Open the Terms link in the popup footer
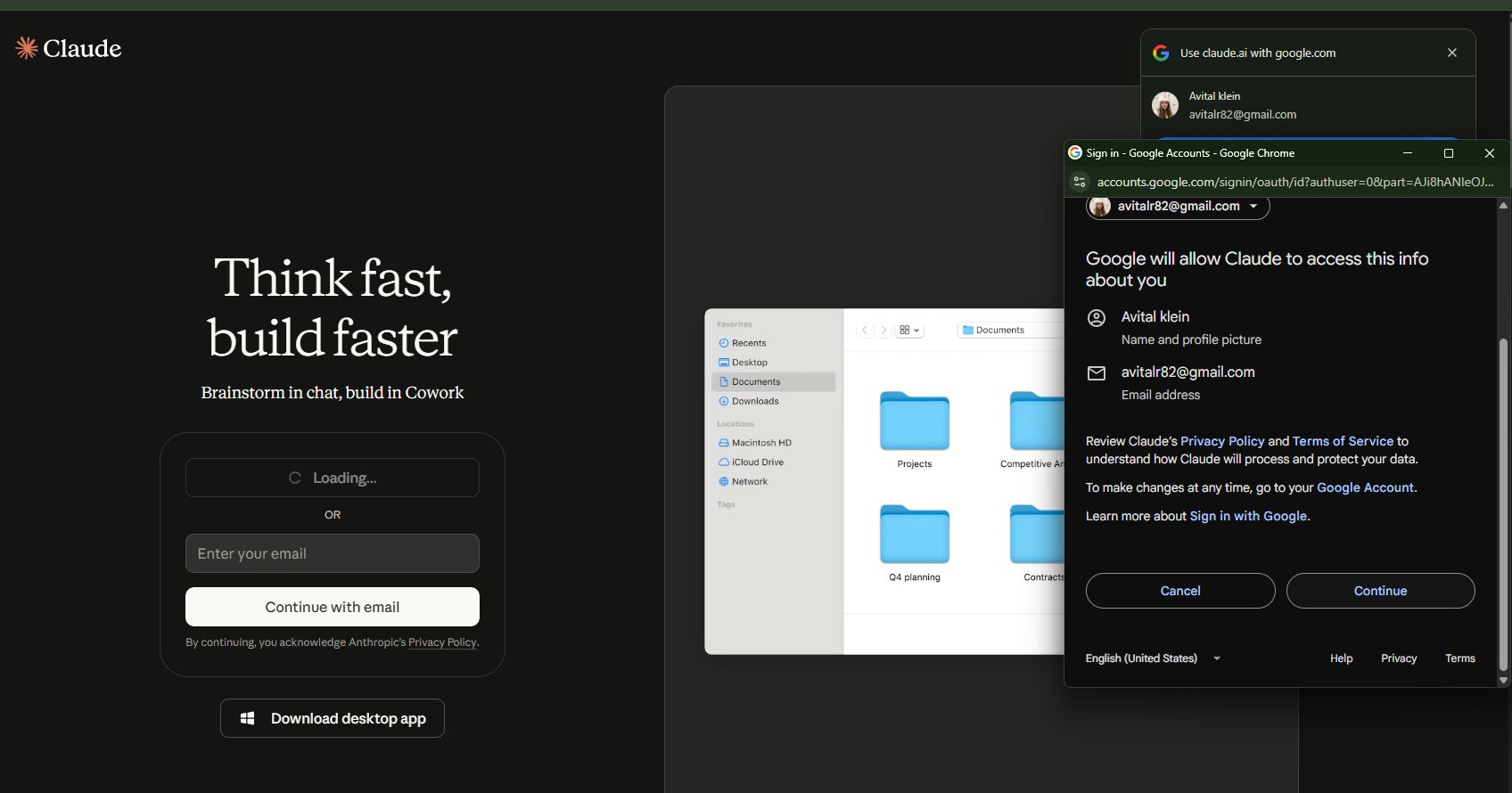Image resolution: width=1512 pixels, height=793 pixels. [x=1460, y=658]
